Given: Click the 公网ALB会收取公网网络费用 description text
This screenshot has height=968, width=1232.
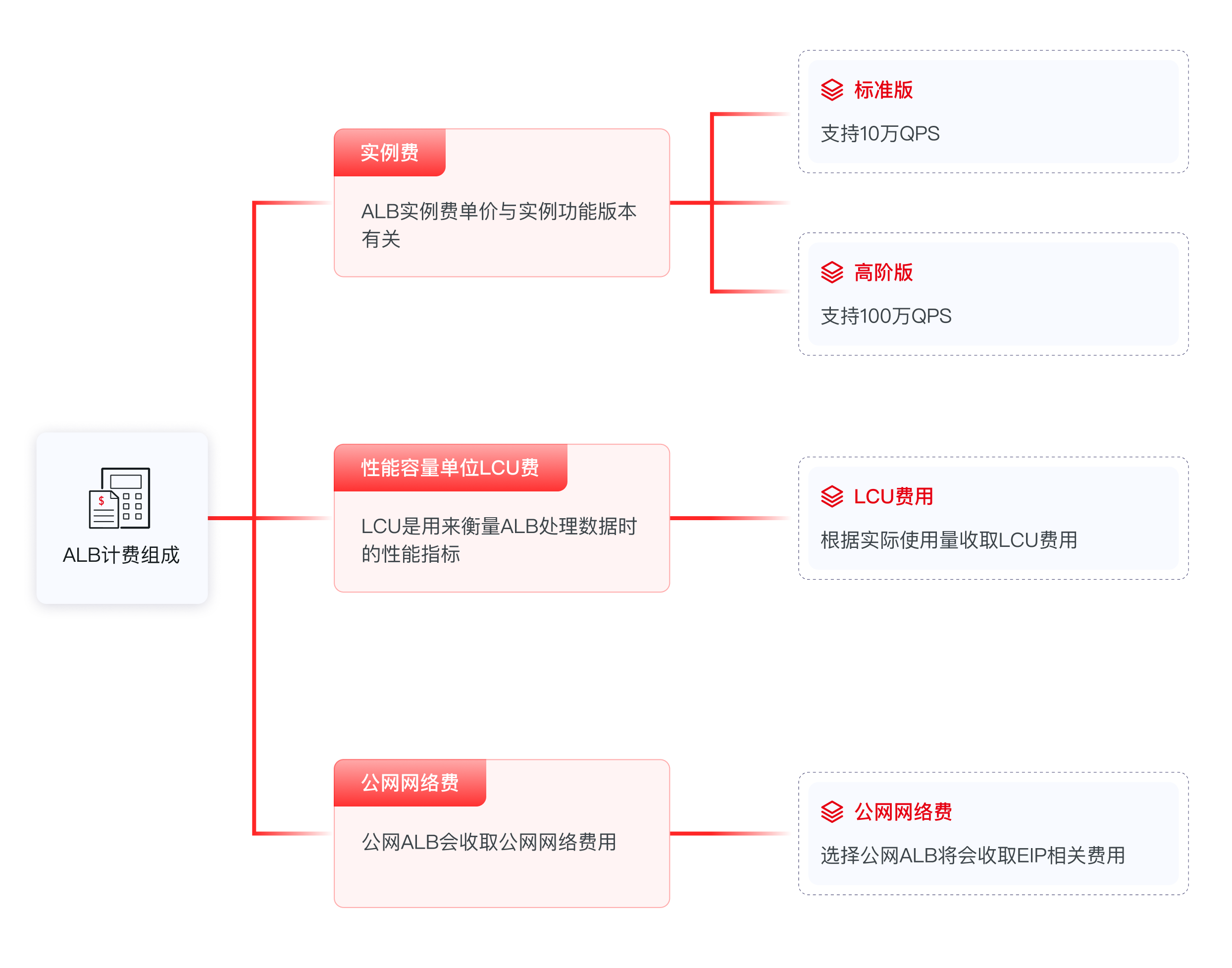Looking at the screenshot, I should (489, 842).
